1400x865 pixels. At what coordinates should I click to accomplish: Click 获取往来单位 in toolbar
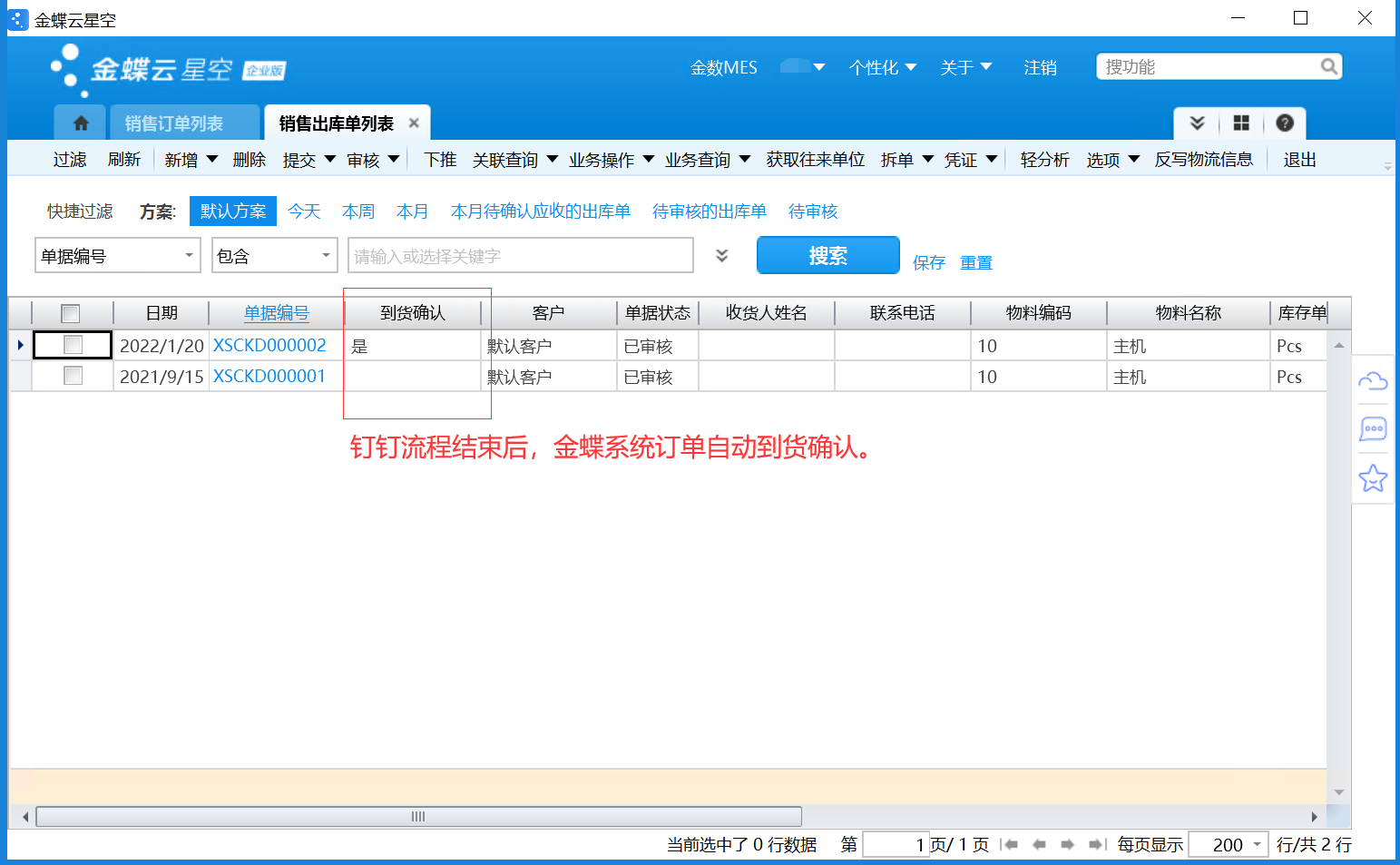816,160
